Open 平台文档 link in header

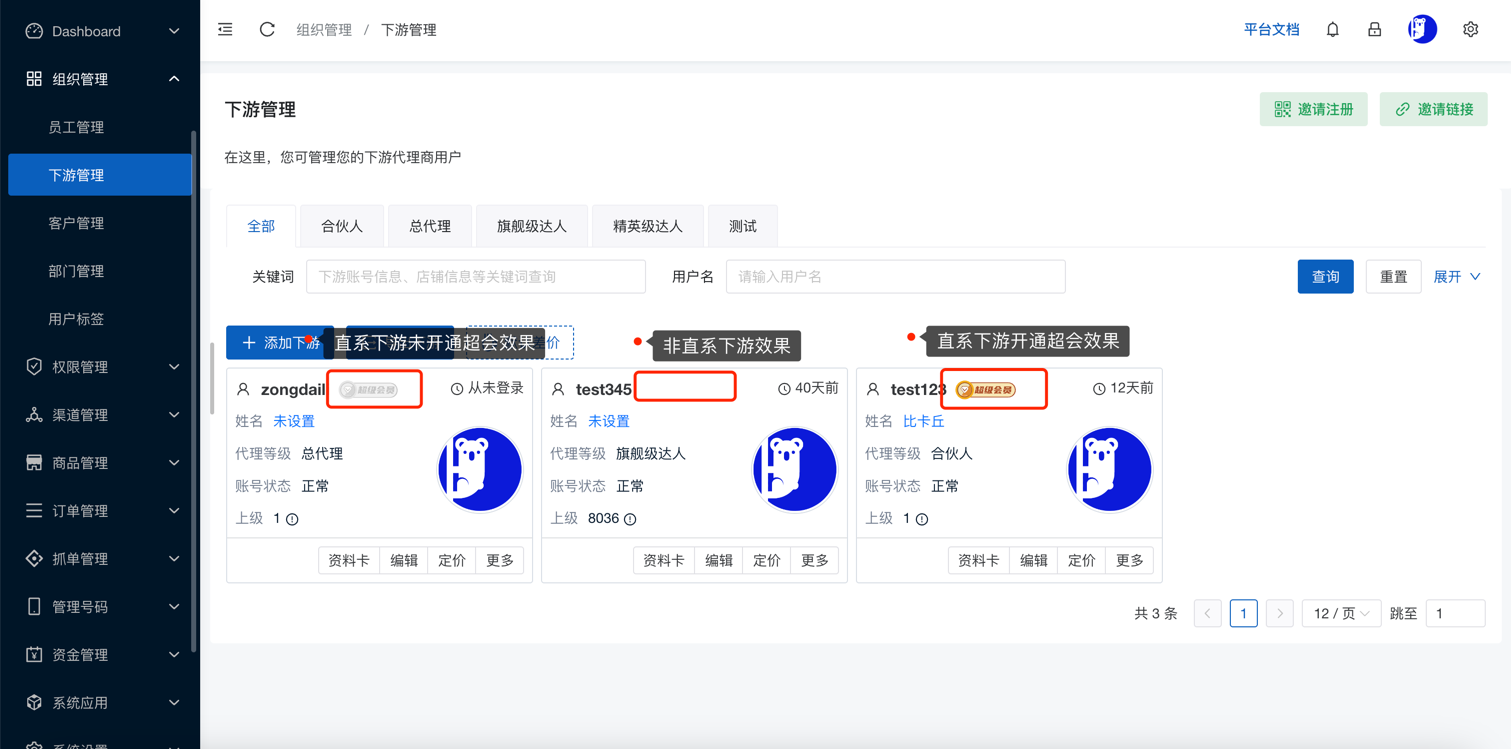[x=1271, y=30]
